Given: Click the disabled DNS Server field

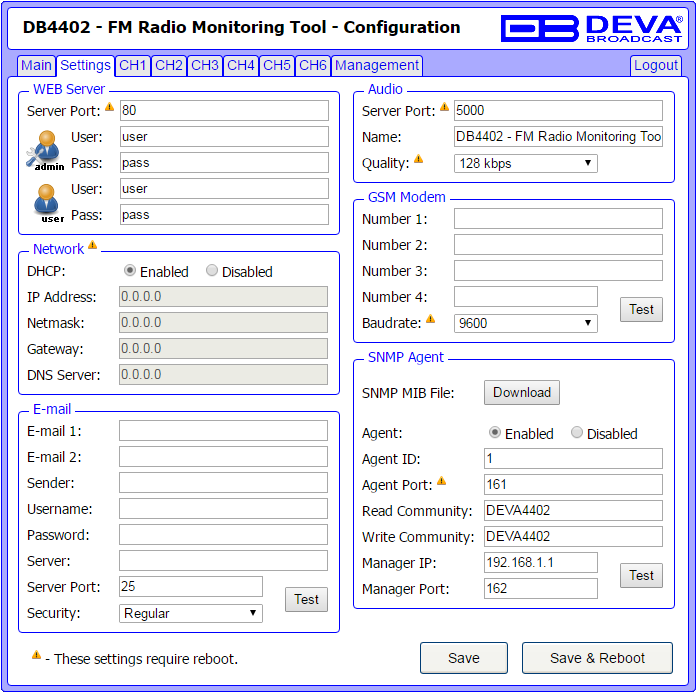Looking at the screenshot, I should (224, 375).
